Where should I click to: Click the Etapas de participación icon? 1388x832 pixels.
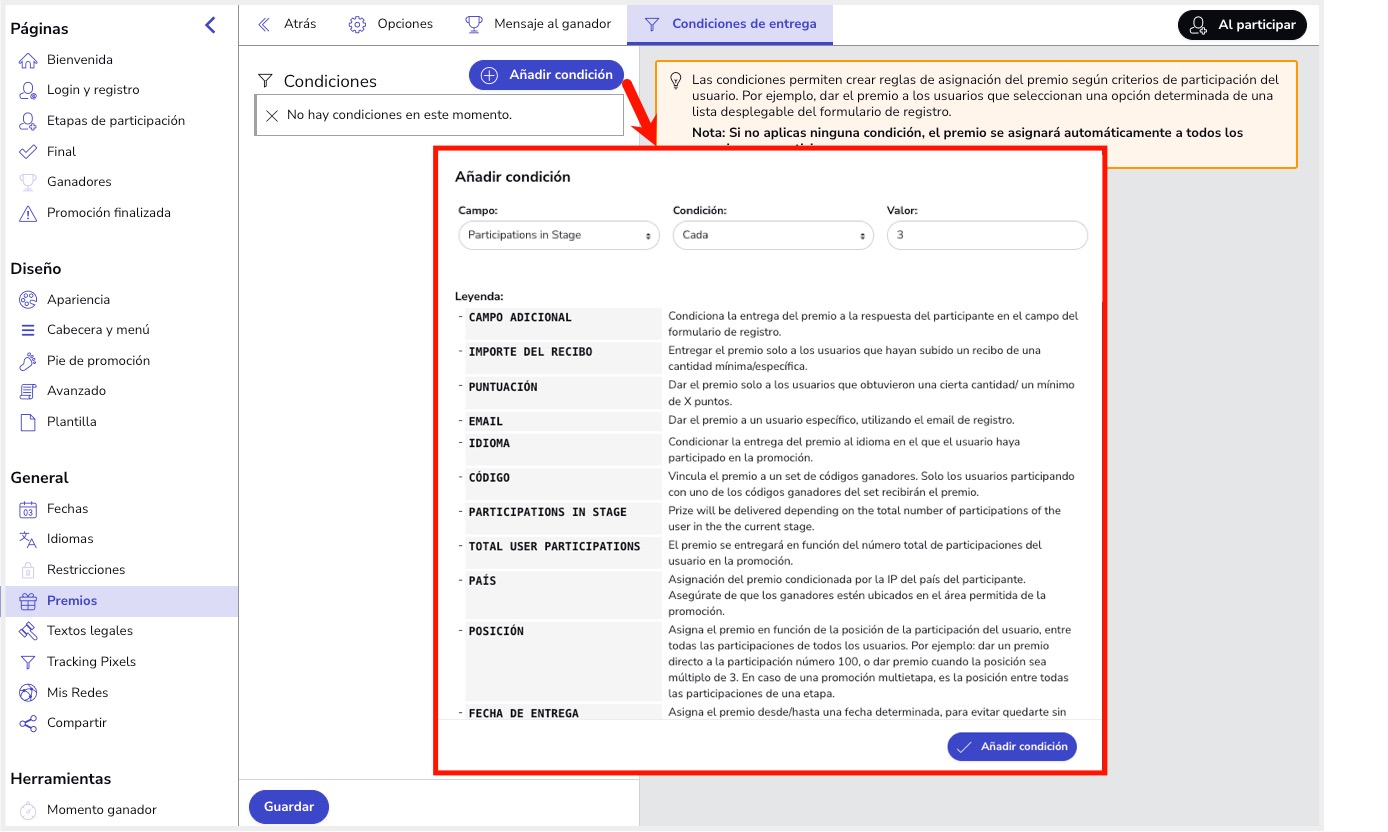[28, 121]
